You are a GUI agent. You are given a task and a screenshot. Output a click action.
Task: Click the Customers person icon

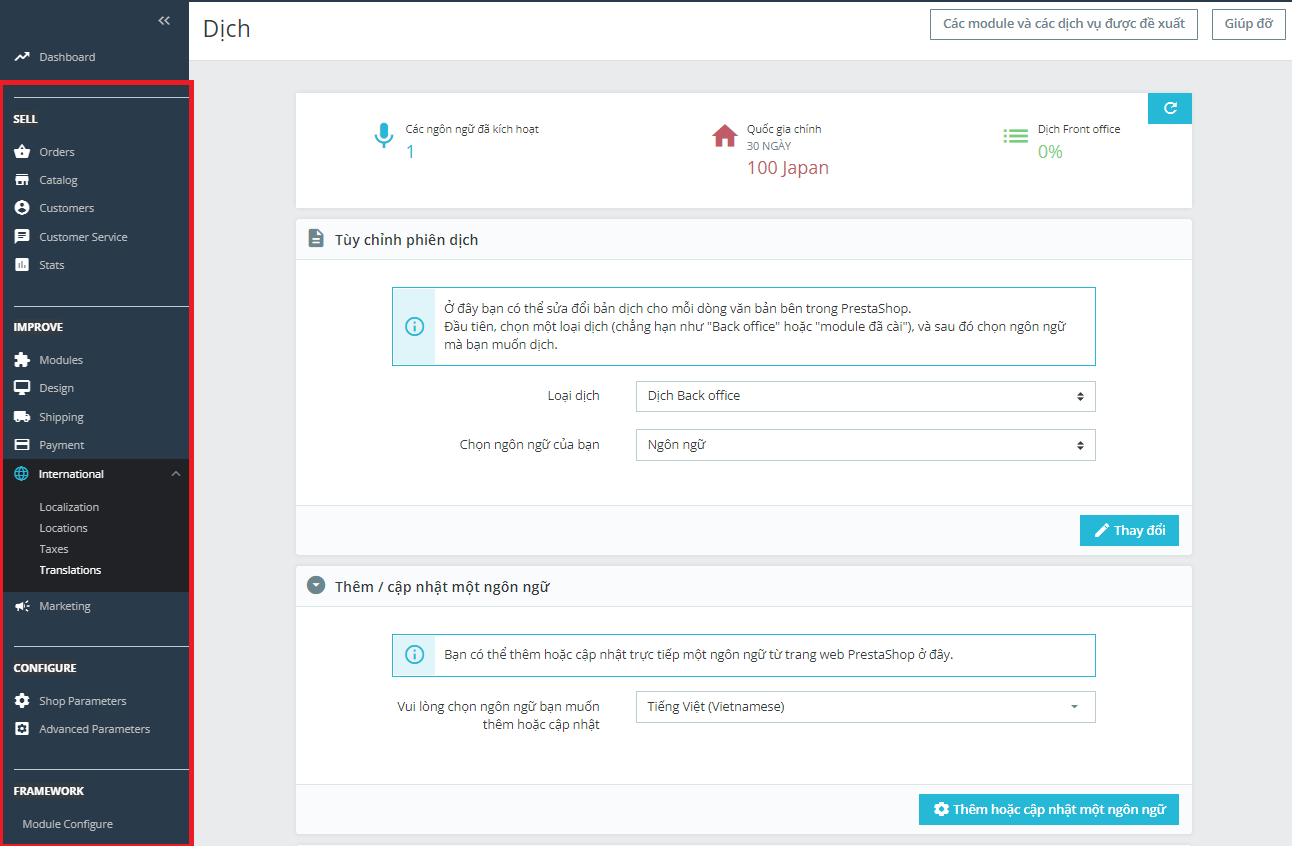coord(22,208)
